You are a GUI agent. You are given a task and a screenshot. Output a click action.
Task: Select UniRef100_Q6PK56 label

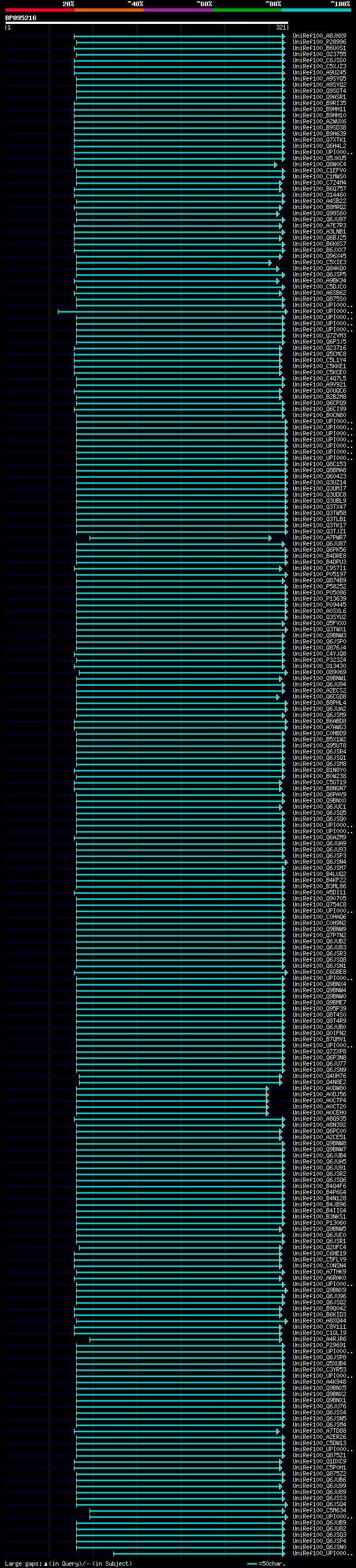point(319,550)
